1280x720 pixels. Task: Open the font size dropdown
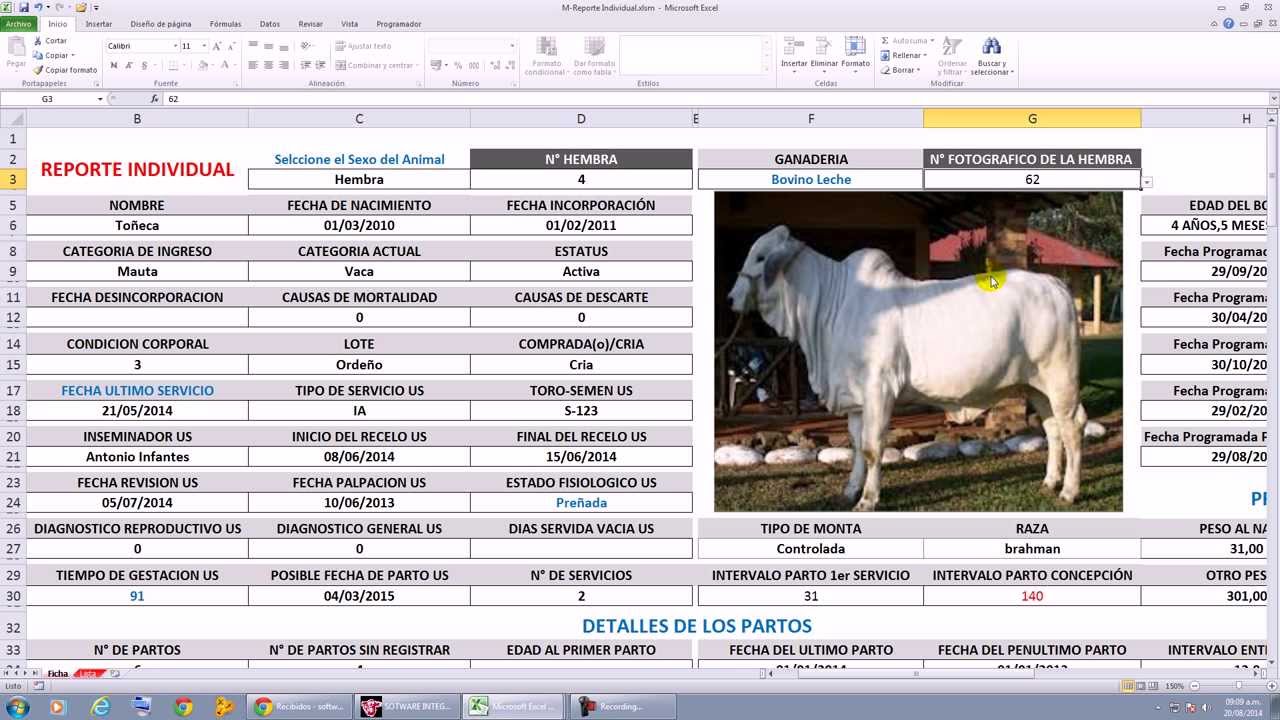pyautogui.click(x=204, y=46)
